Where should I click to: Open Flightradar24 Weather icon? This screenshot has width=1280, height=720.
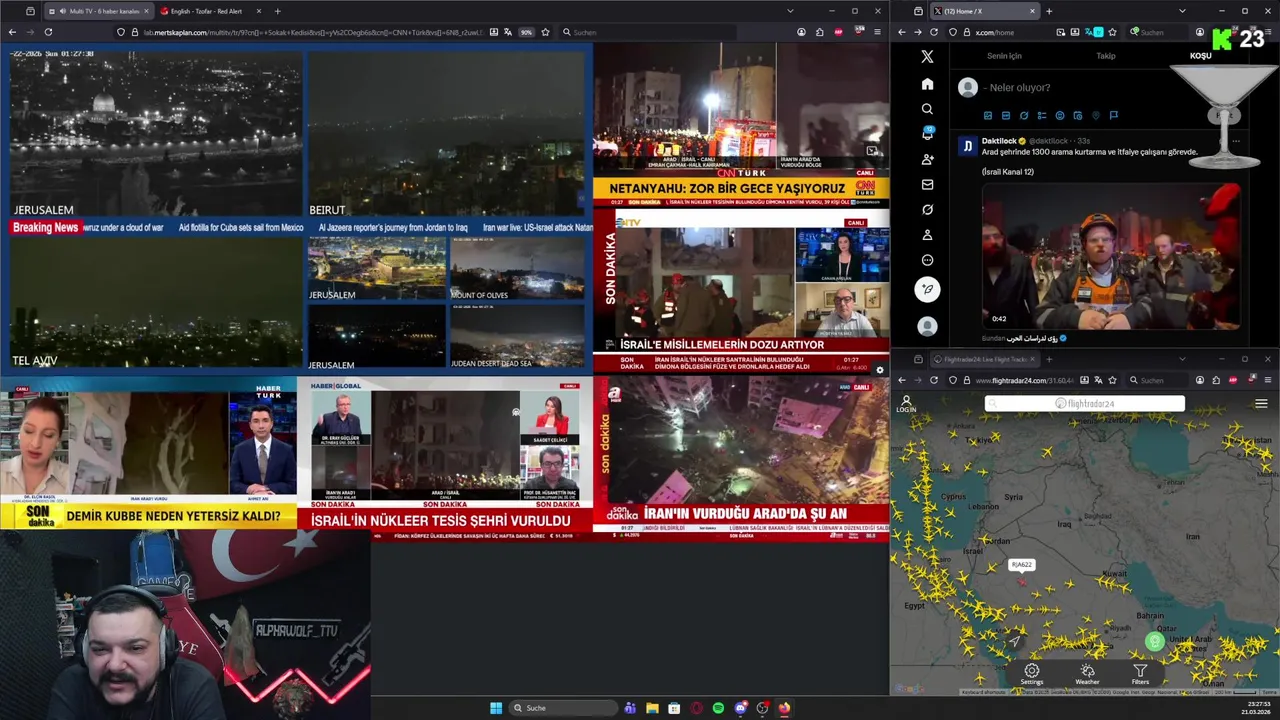tap(1087, 674)
